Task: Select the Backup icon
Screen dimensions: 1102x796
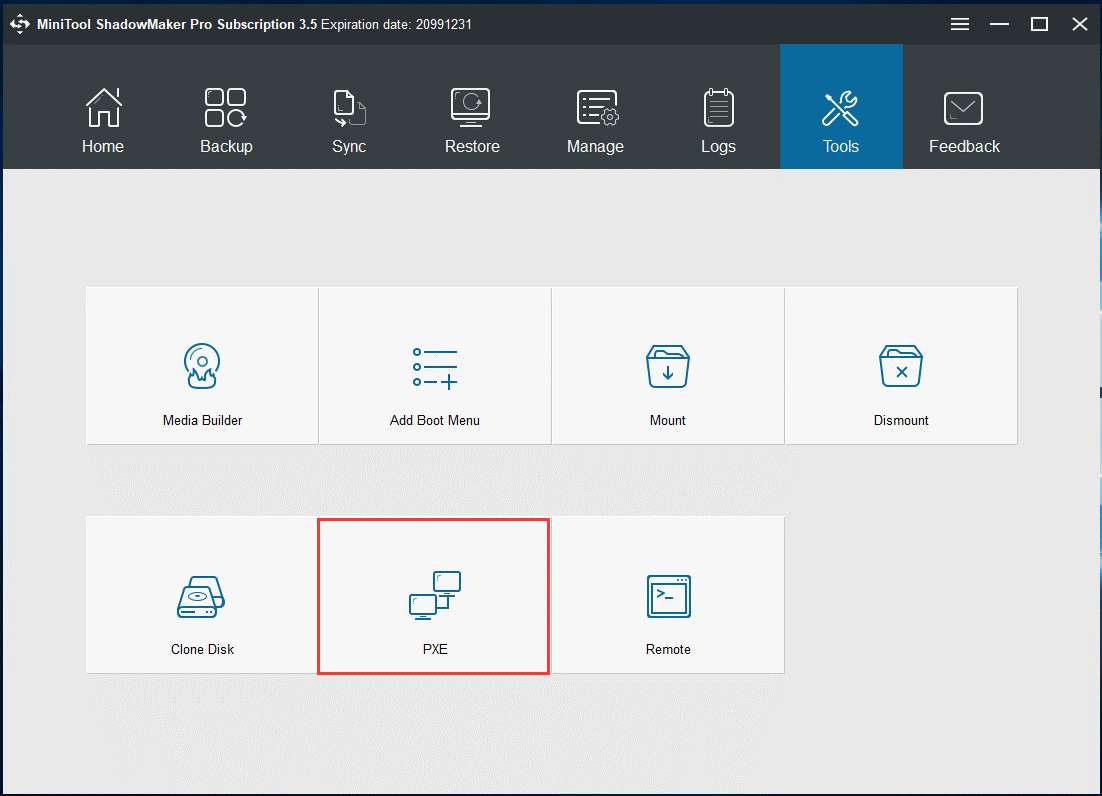Action: coord(226,107)
